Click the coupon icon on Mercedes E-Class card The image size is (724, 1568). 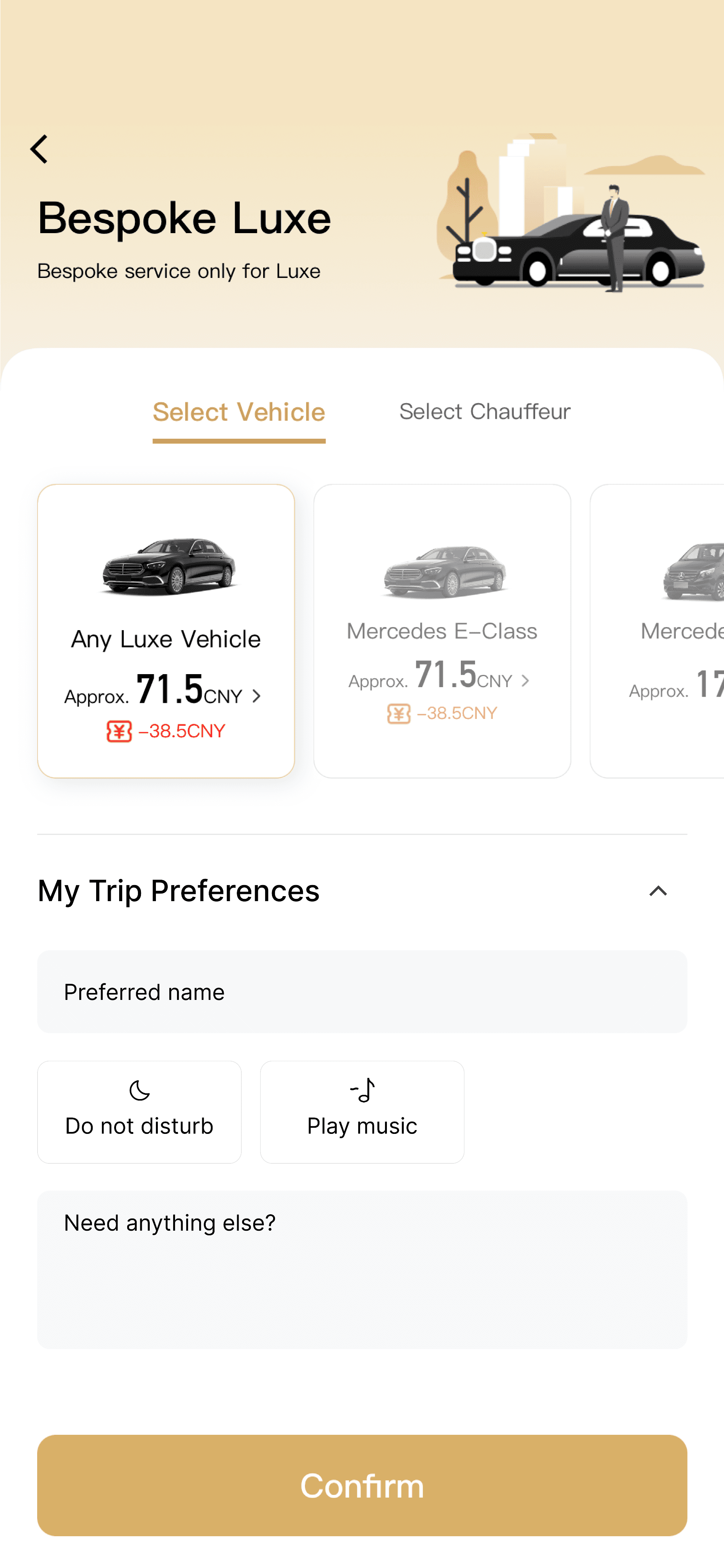tap(399, 714)
